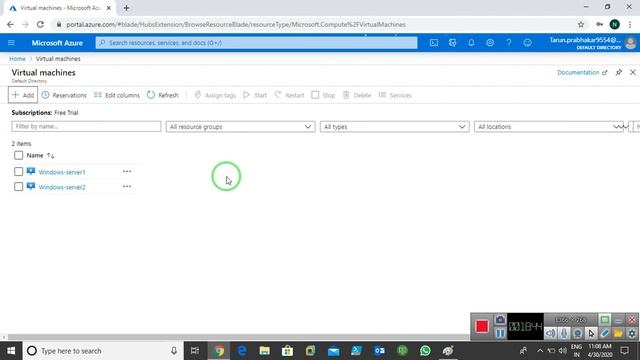The image size is (640, 360).
Task: Click the Virtual machines browser tab
Action: point(60,8)
